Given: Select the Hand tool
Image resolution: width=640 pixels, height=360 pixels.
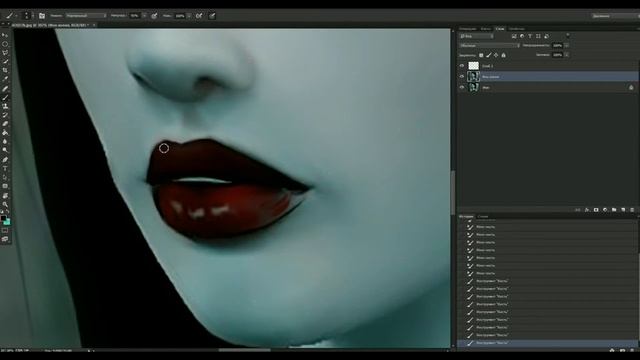Looking at the screenshot, I should pyautogui.click(x=5, y=196).
